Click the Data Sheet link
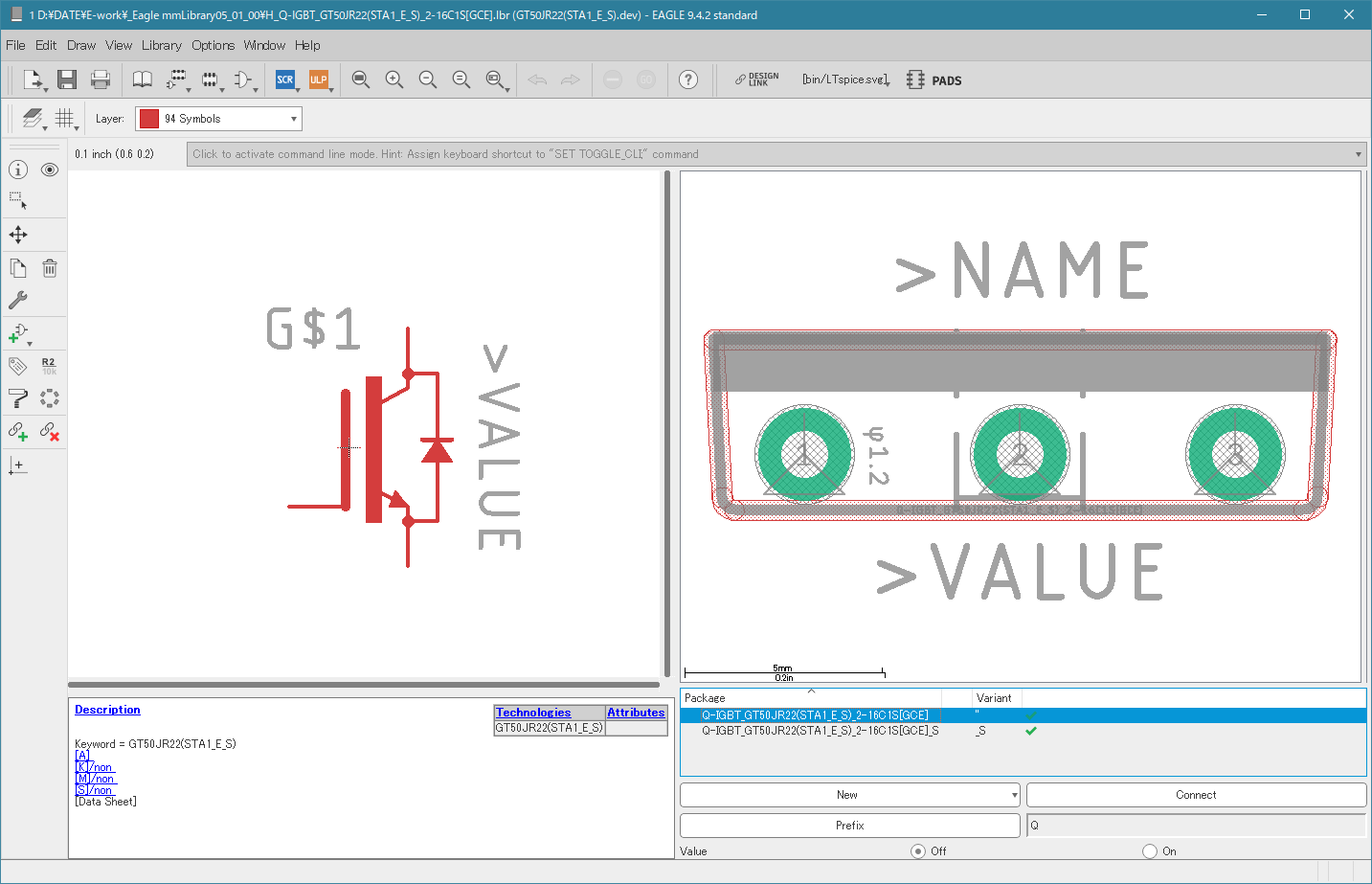1372x884 pixels. pyautogui.click(x=105, y=801)
